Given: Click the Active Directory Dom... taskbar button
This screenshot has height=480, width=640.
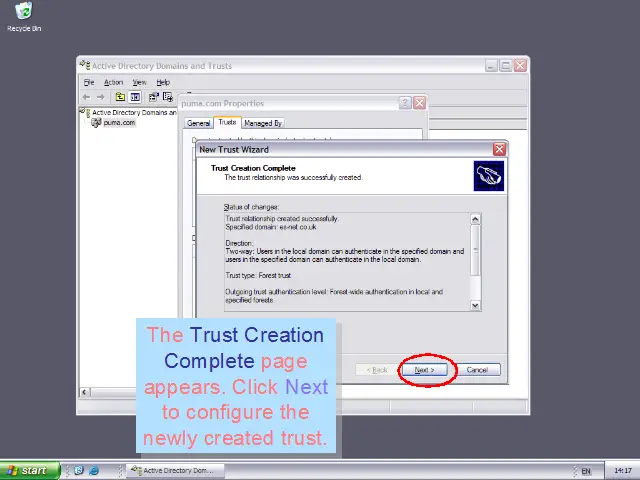Looking at the screenshot, I should (x=176, y=471).
